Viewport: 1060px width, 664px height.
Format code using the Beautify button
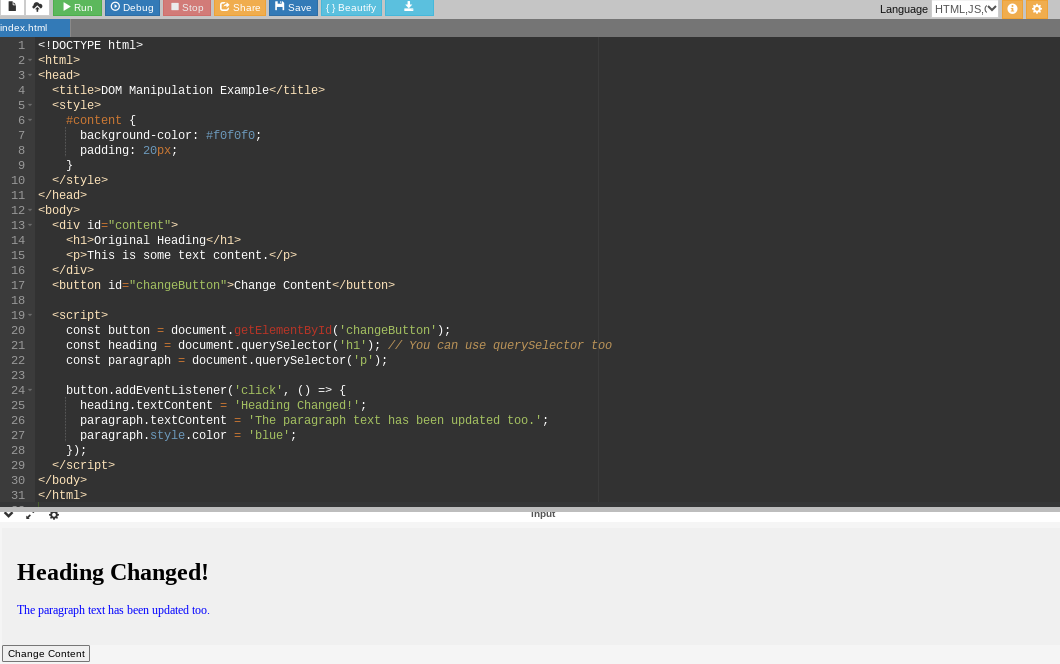coord(351,7)
